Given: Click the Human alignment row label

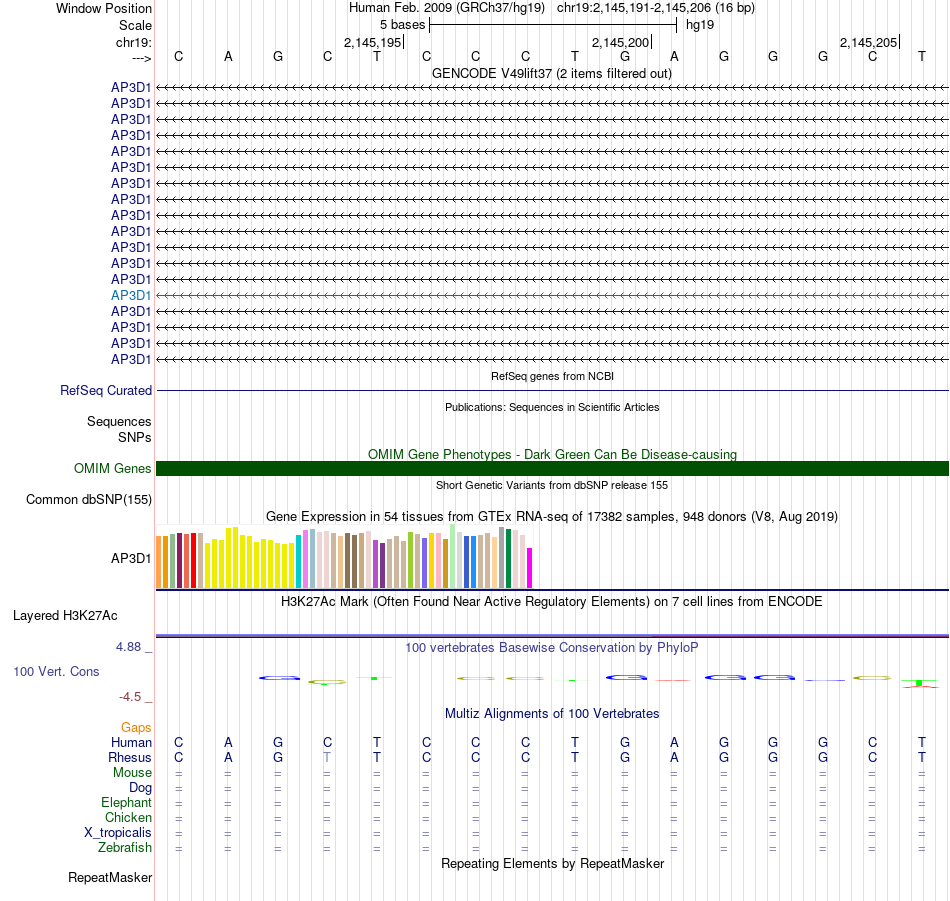Looking at the screenshot, I should tap(131, 742).
